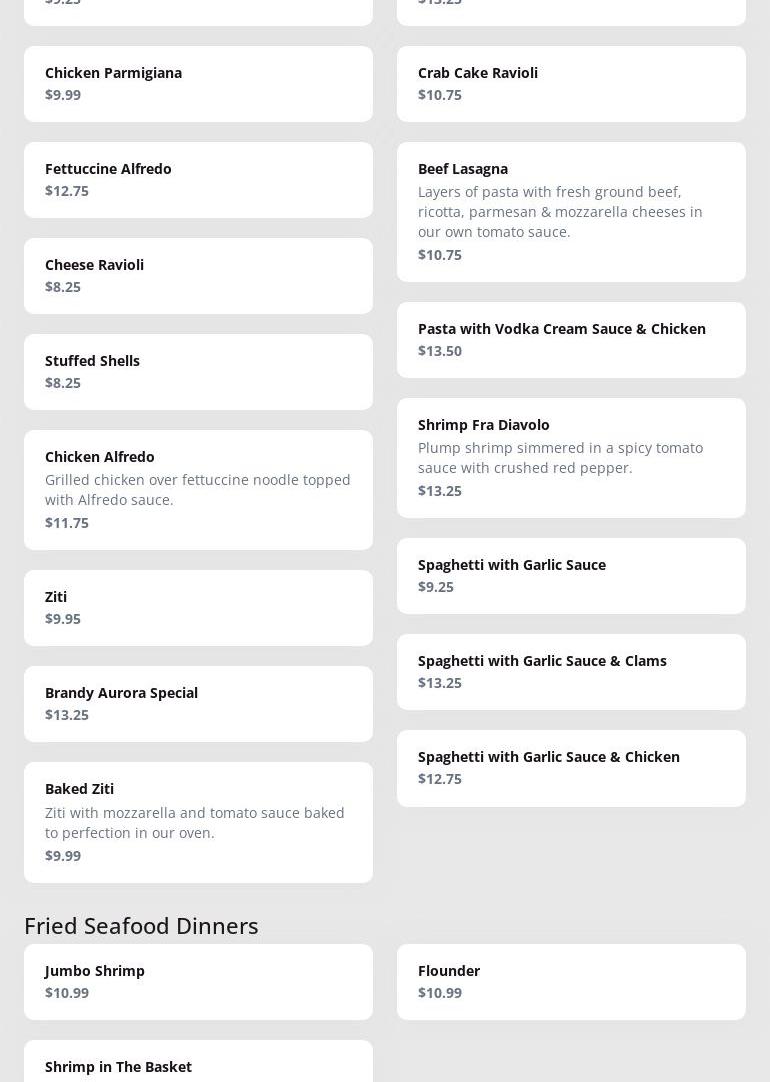Pick the Stuffed Shells dish
Screen dimensions: 770x1082
[x=198, y=372]
